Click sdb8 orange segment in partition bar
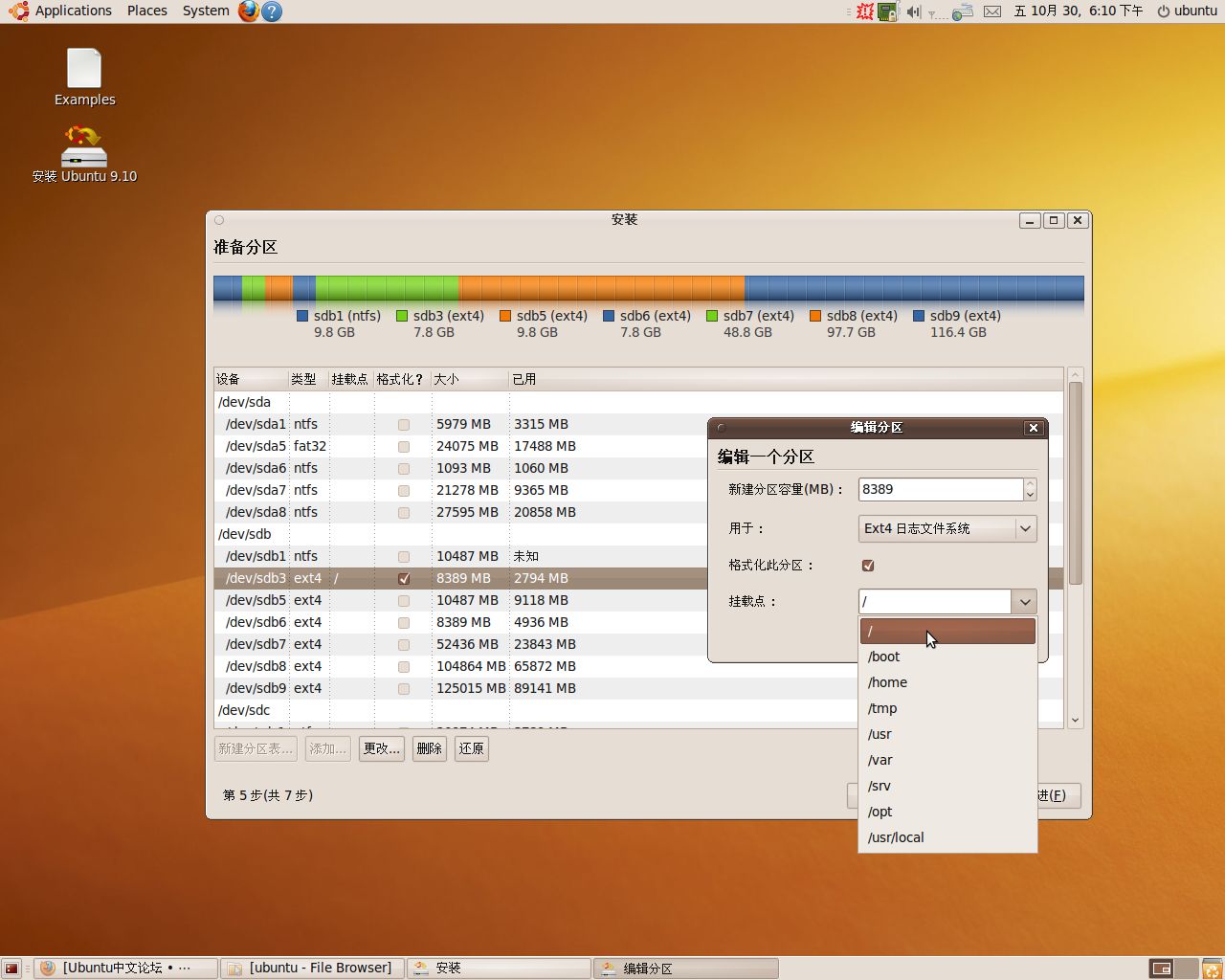The width and height of the screenshot is (1225, 980). coord(601,289)
